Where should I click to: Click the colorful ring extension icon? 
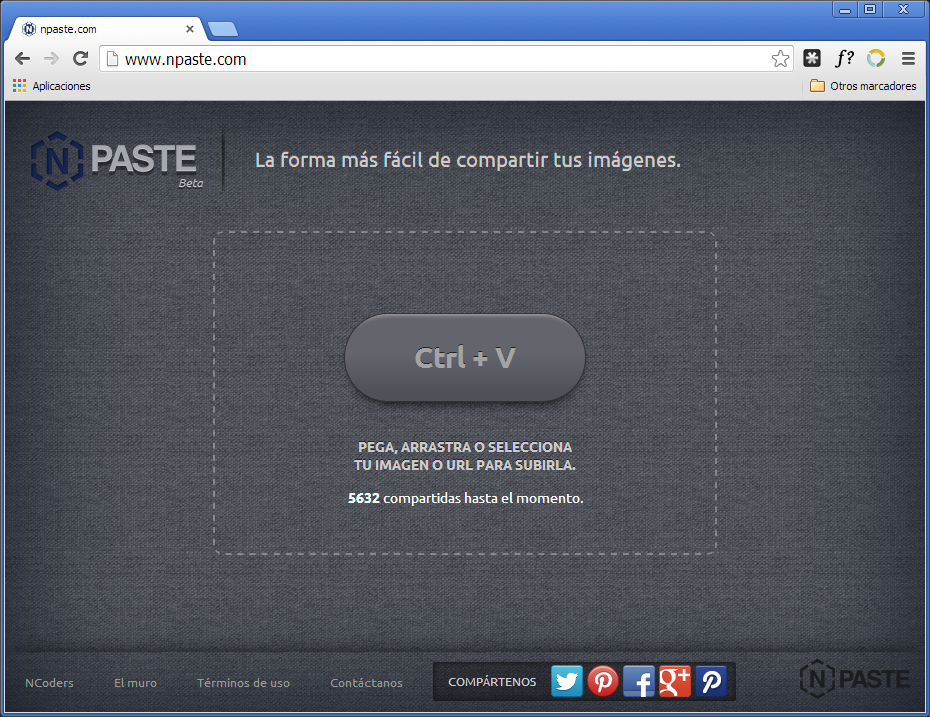point(876,58)
